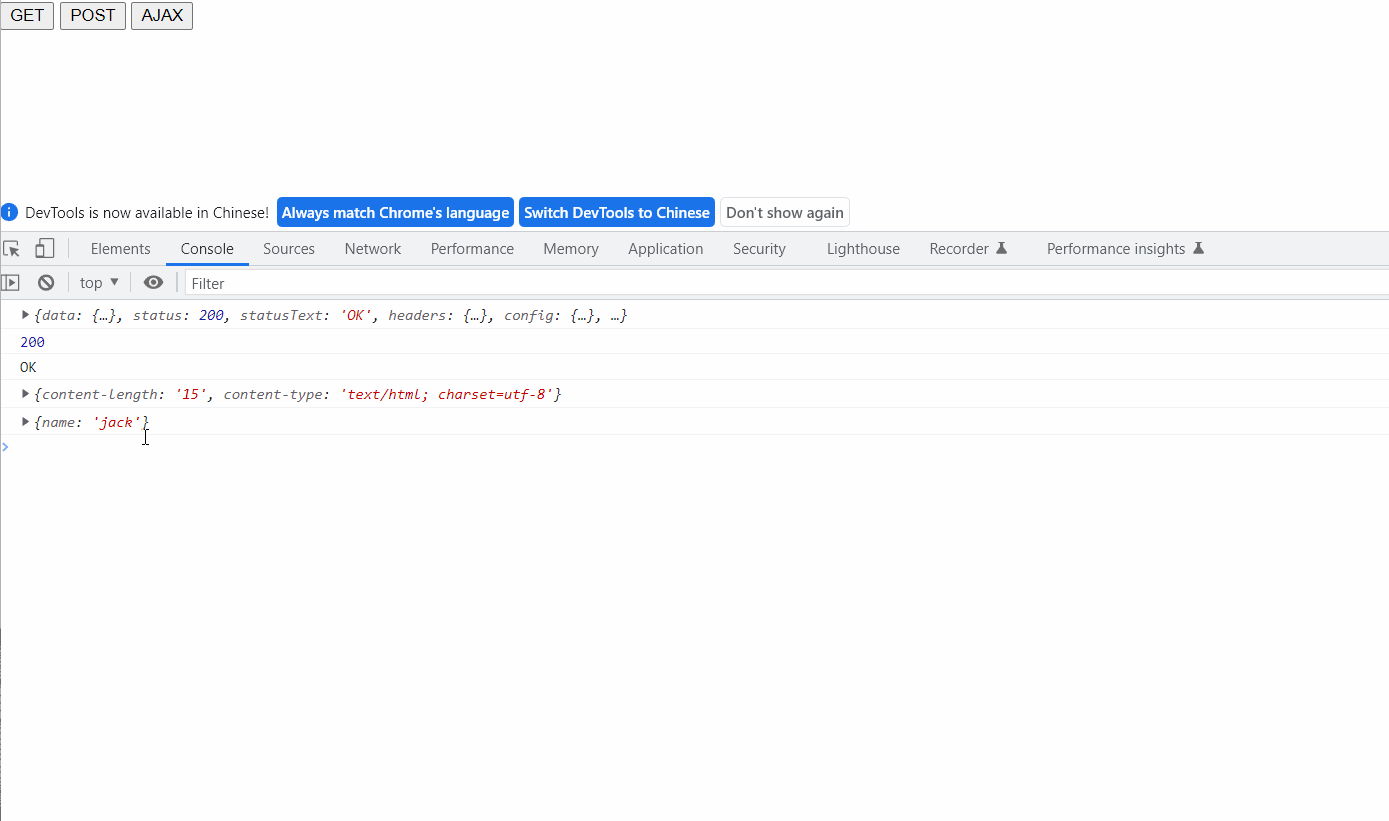Clear the console with the ban icon
The height and width of the screenshot is (821, 1389).
[x=46, y=283]
